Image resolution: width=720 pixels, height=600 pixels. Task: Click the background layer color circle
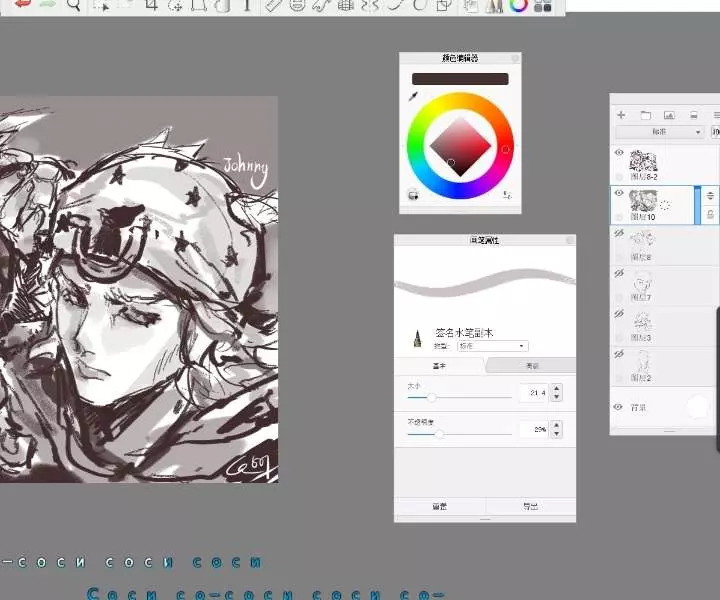(698, 407)
